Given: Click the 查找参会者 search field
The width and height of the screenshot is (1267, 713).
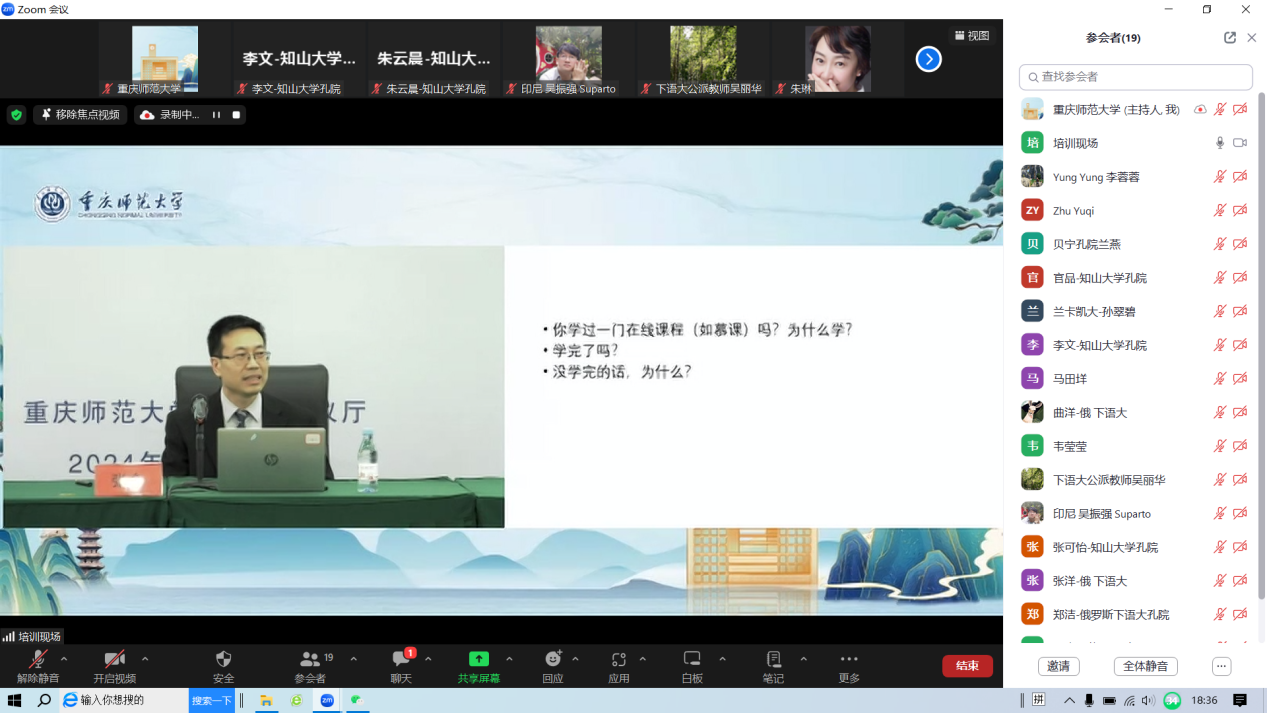Looking at the screenshot, I should 1136,77.
